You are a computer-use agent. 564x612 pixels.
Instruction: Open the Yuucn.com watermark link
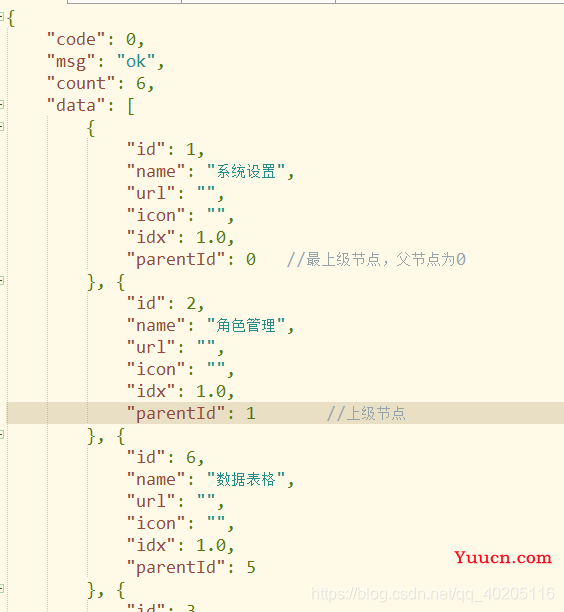tap(503, 558)
